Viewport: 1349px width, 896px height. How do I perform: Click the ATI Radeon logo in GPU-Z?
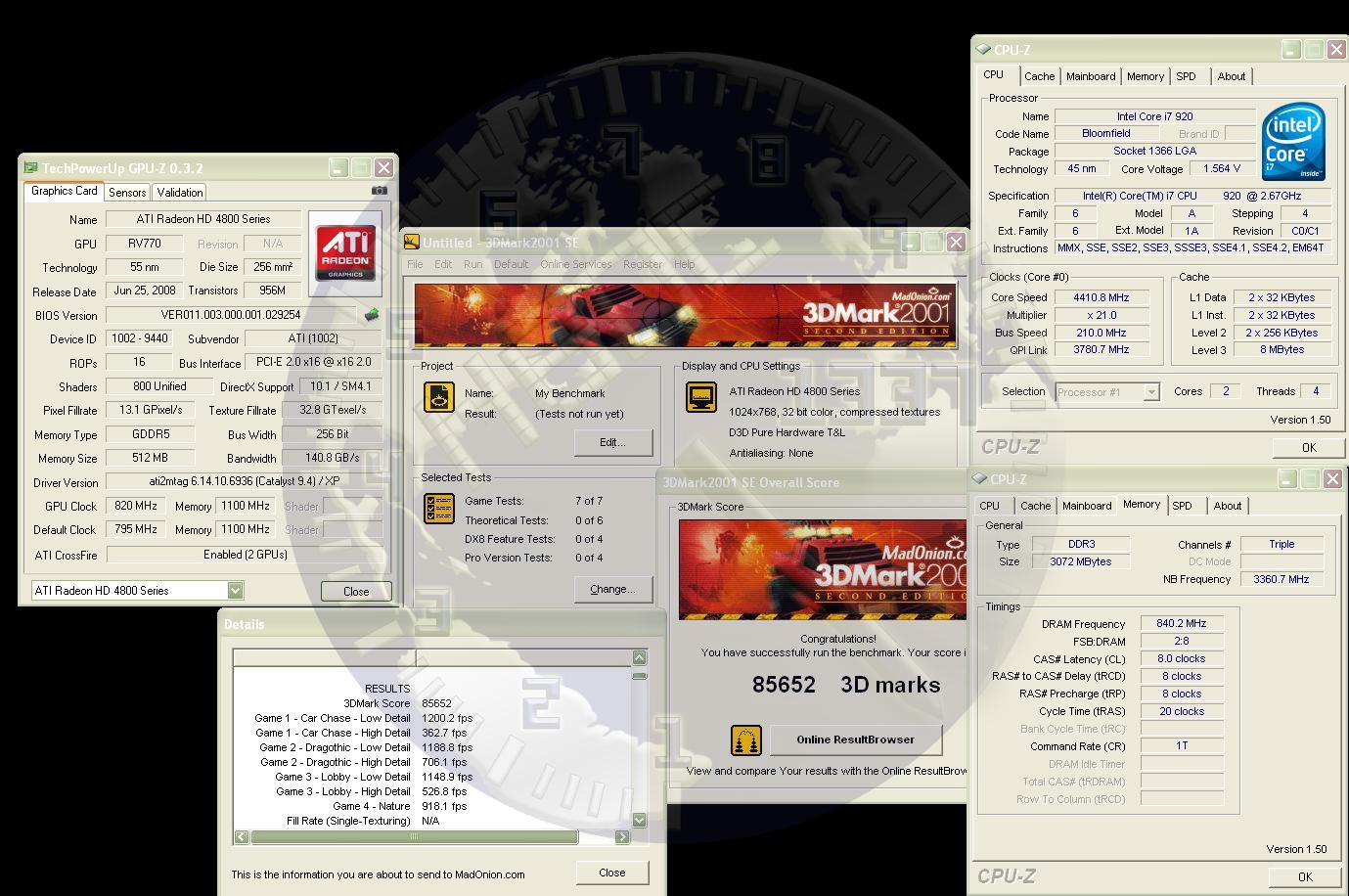345,252
